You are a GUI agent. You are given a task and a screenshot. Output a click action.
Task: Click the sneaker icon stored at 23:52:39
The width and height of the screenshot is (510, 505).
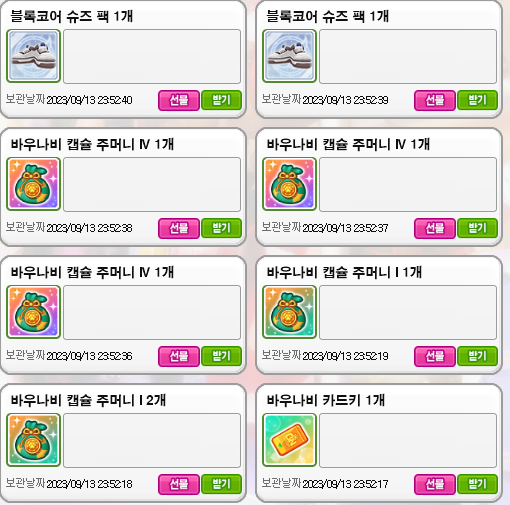pos(289,56)
